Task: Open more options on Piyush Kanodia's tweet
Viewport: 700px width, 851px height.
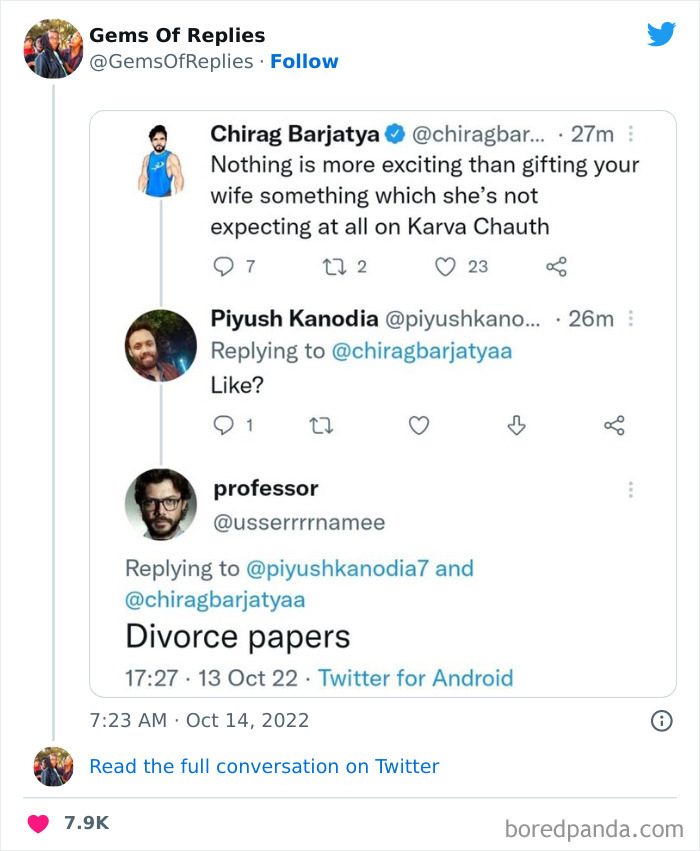Action: pos(630,317)
